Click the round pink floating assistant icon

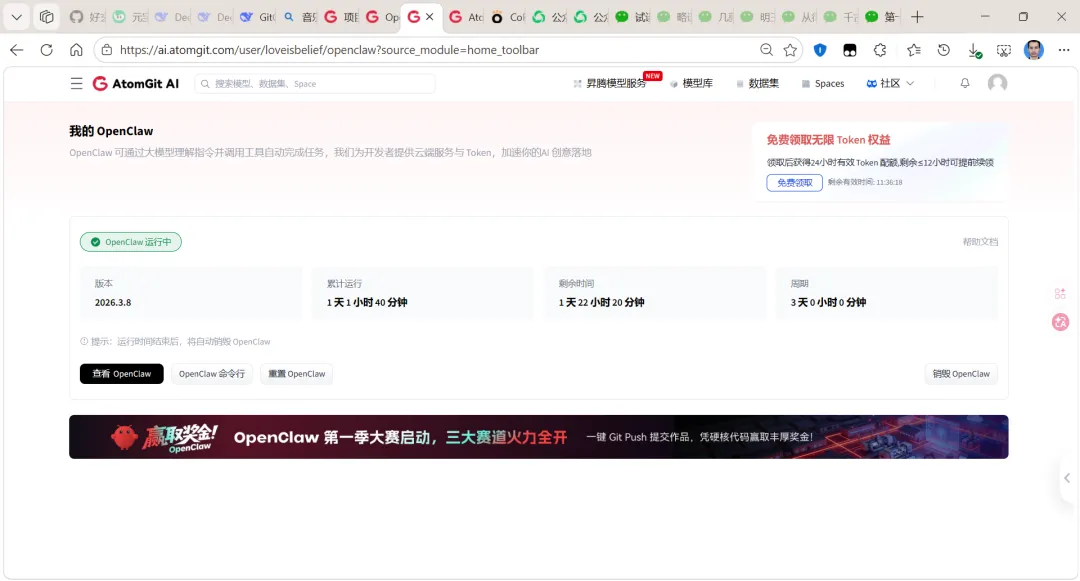tap(1061, 321)
